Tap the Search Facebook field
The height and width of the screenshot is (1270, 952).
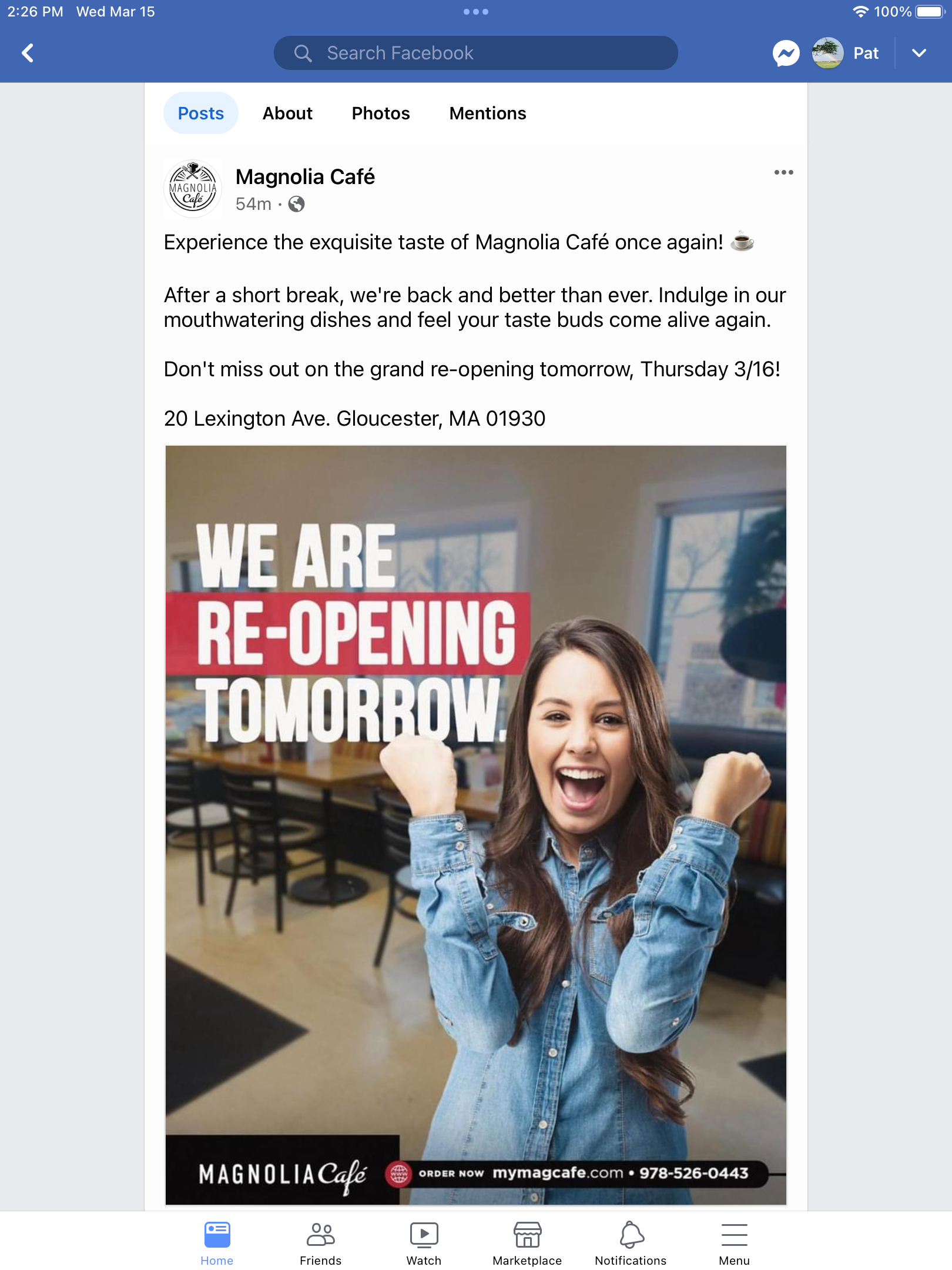click(x=476, y=54)
